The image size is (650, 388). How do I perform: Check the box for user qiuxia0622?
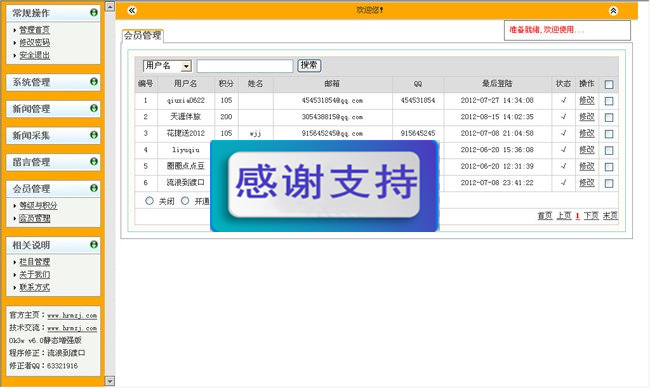tap(609, 101)
